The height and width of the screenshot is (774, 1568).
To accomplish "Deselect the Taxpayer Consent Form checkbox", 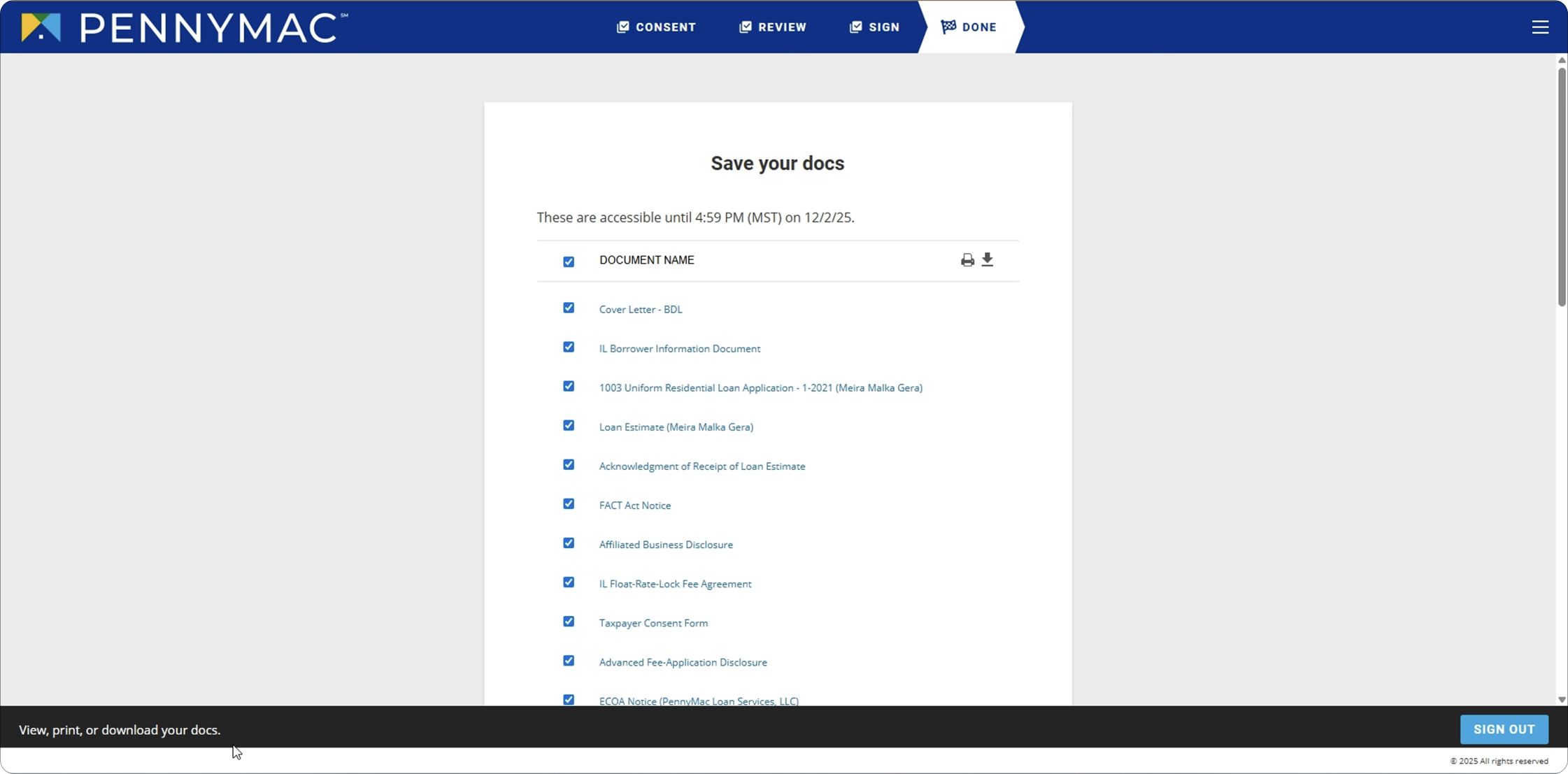I will coord(569,622).
